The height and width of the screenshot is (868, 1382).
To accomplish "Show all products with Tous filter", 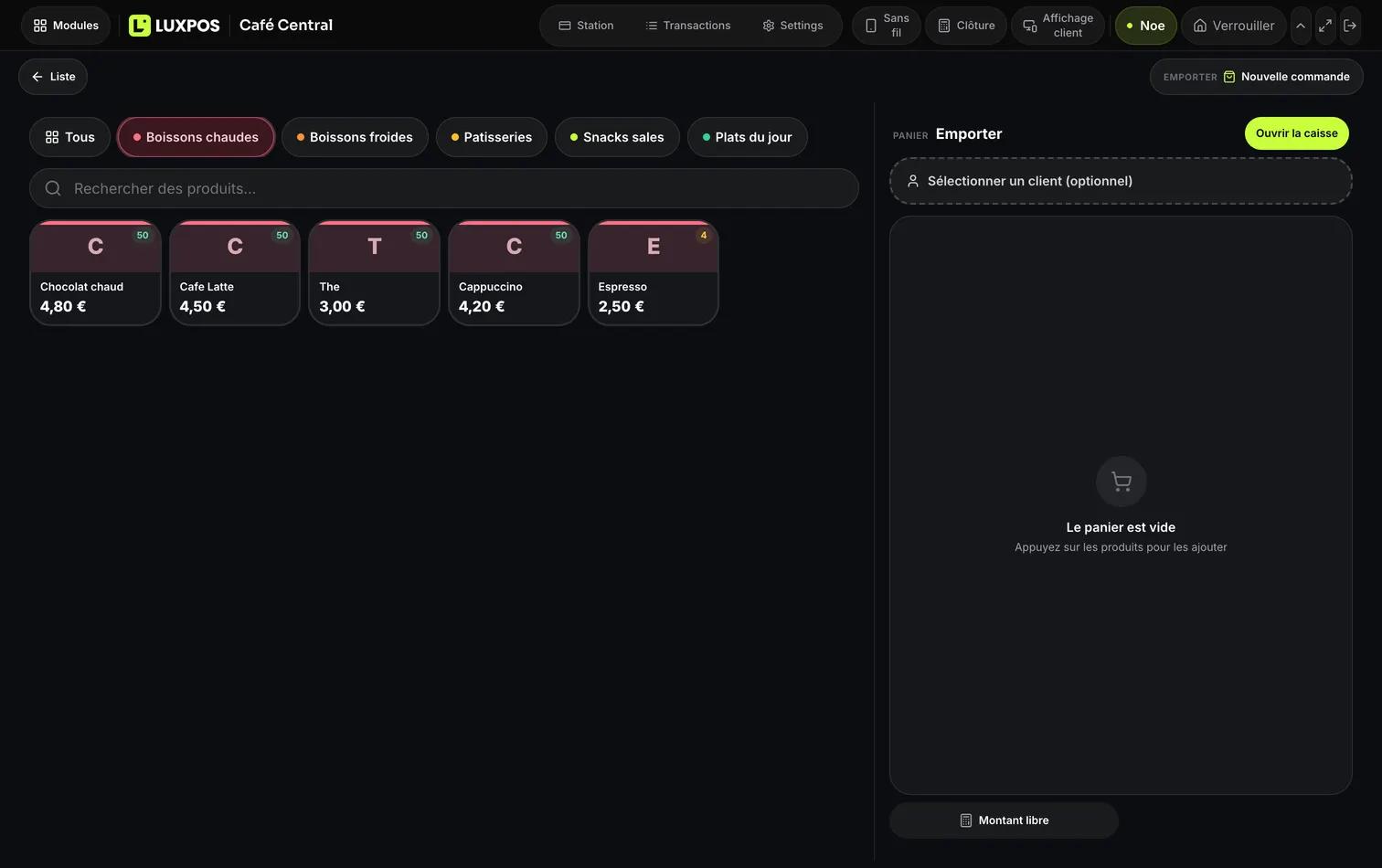I will point(69,137).
